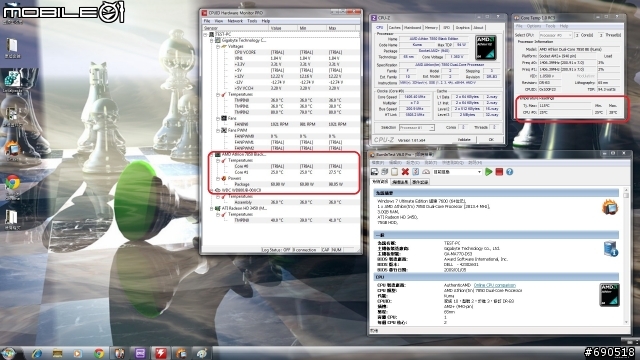Viewport: 640px width, 360px height.
Task: Switch to the second tab in BurnInTest
Action: (x=400, y=182)
